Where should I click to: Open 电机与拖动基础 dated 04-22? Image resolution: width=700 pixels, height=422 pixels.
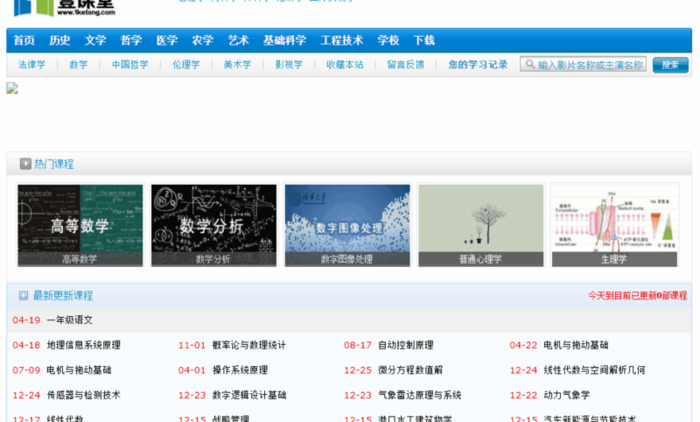click(576, 345)
